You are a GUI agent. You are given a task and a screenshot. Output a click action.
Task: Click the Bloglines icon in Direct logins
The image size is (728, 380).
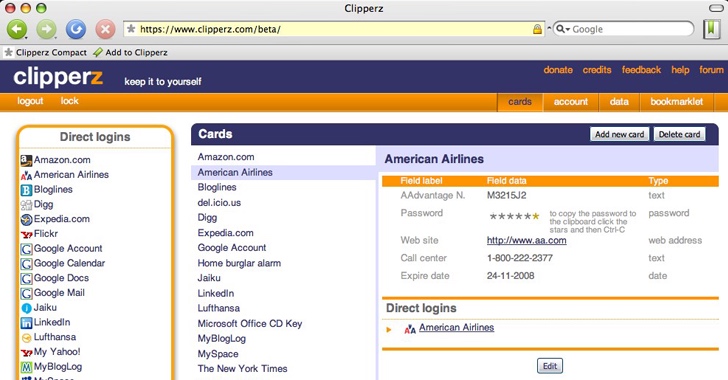(x=26, y=190)
